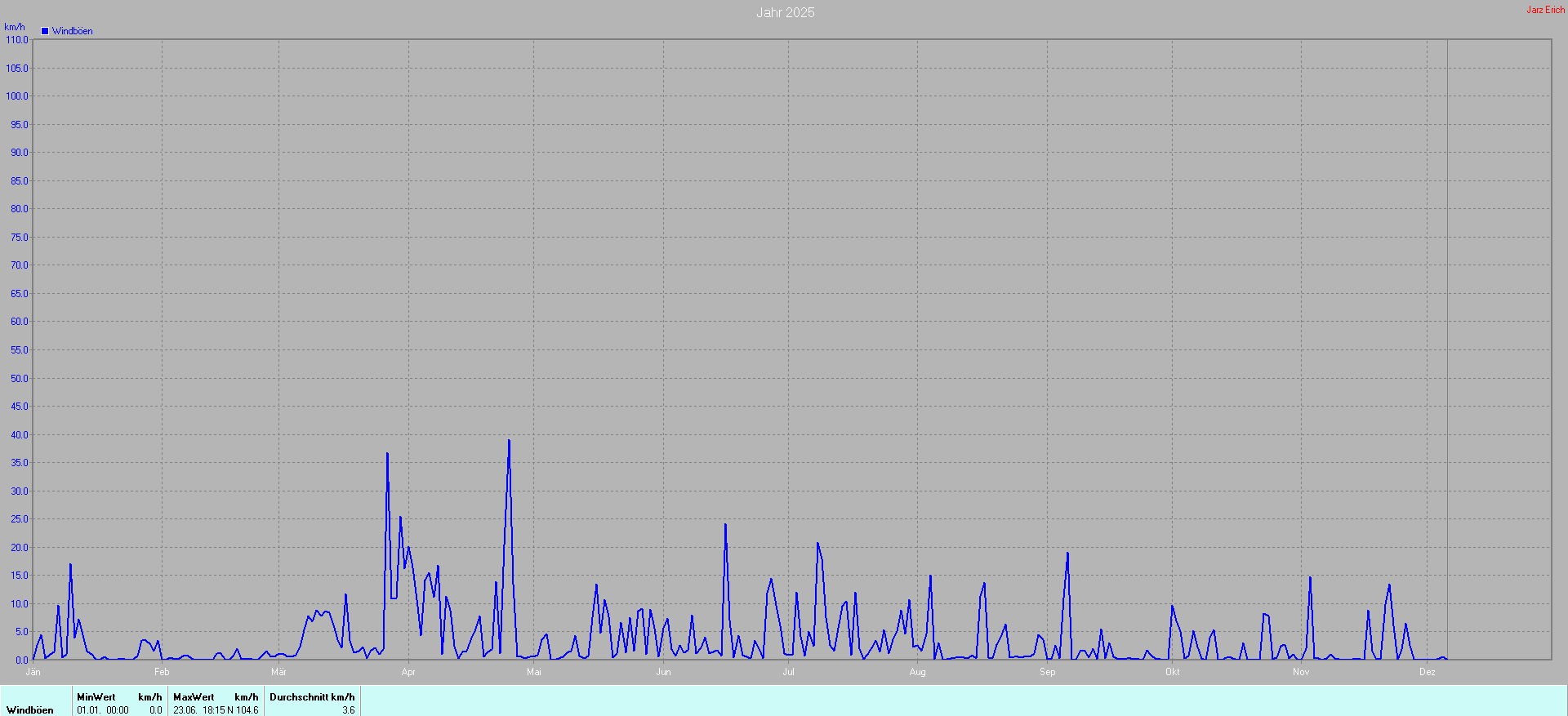Select the 60.0 y-axis value
Screen dimensions: 1568x716
coord(20,322)
